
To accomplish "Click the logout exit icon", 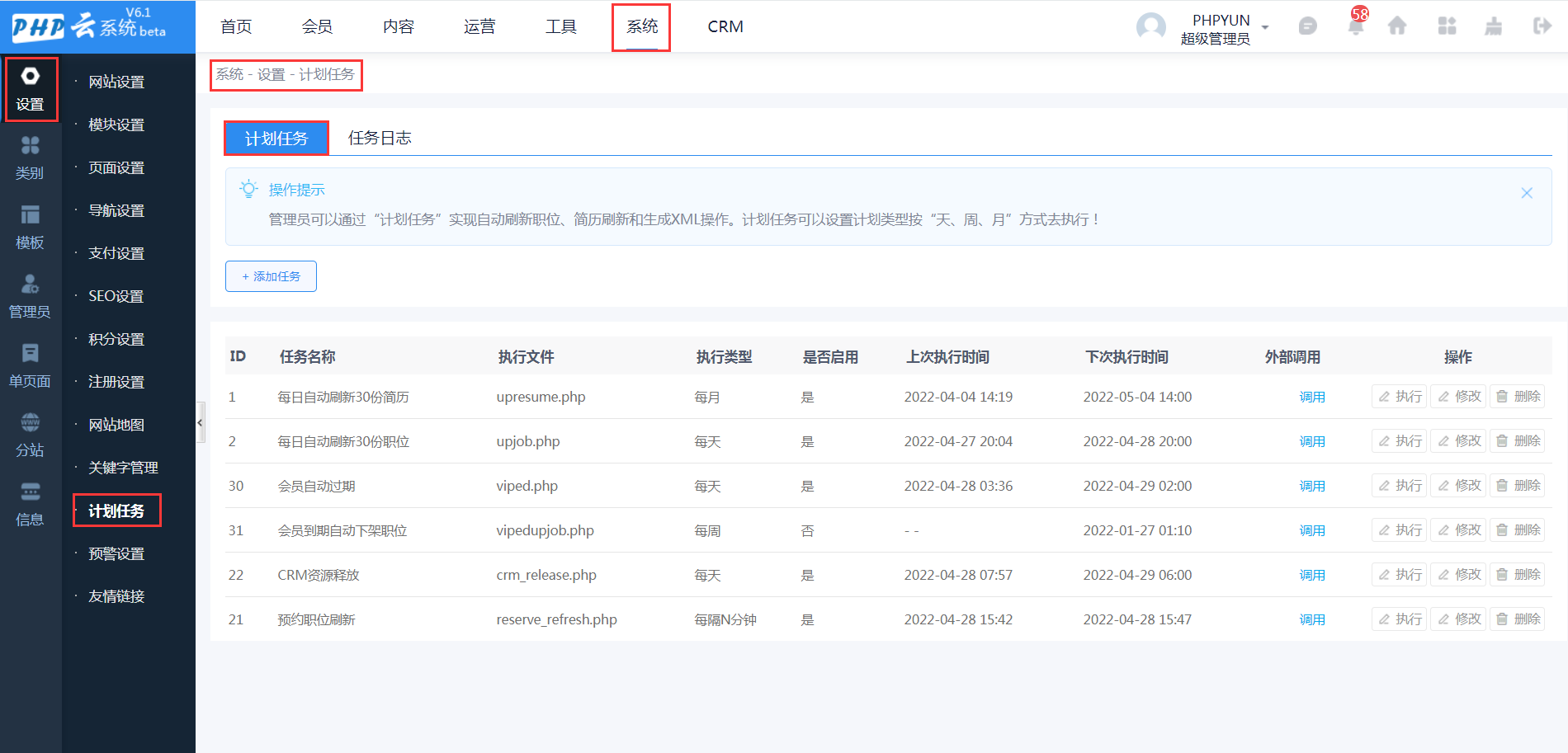I will [x=1542, y=26].
